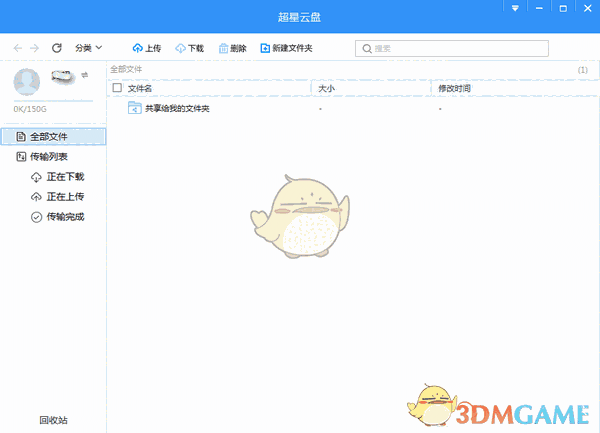600x433 pixels.
Task: Open the 分类 dropdown
Action: pyautogui.click(x=88, y=48)
